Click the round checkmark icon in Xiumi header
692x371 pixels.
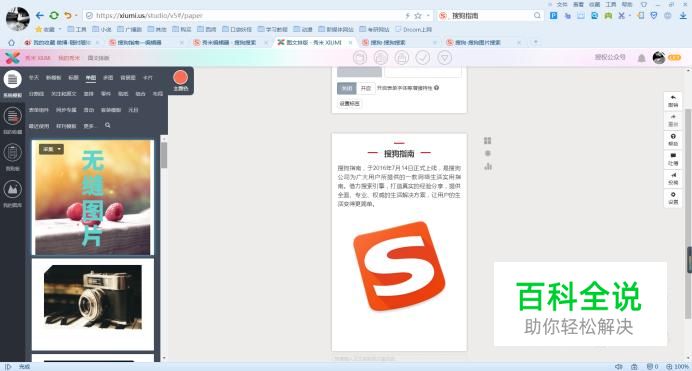click(x=423, y=58)
